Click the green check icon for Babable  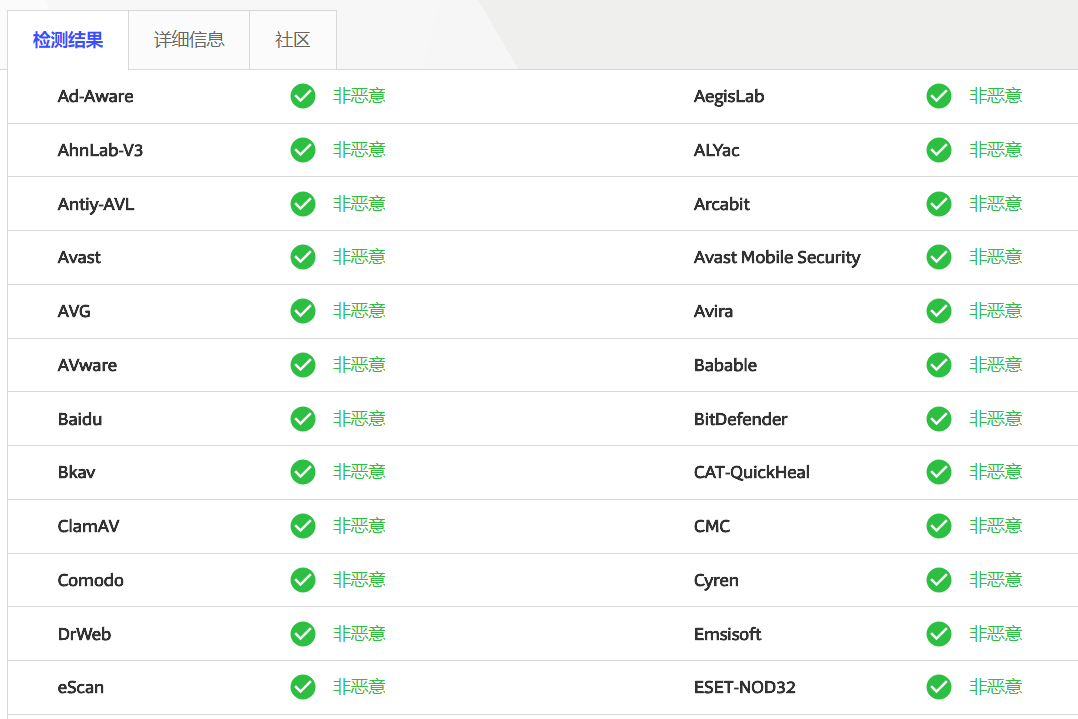coord(938,365)
